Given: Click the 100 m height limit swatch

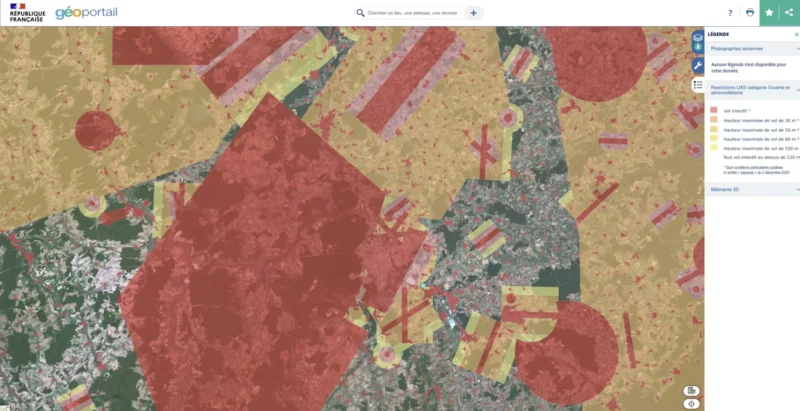Looking at the screenshot, I should click(714, 147).
